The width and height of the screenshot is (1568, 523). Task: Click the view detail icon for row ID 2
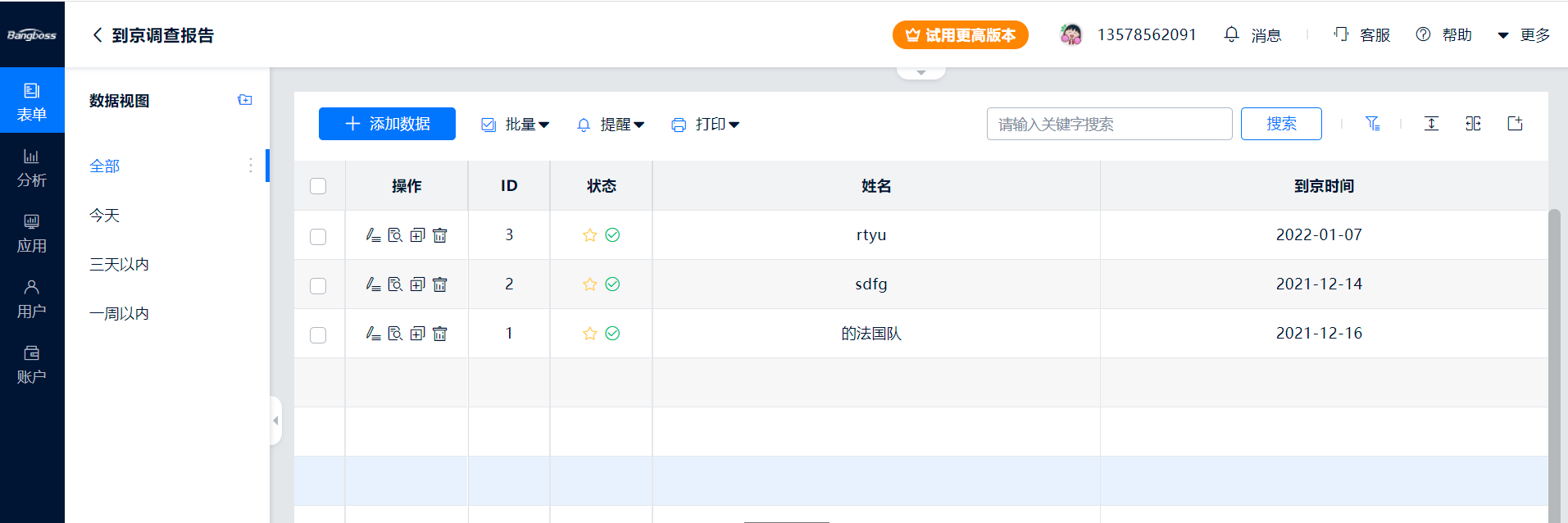[395, 284]
